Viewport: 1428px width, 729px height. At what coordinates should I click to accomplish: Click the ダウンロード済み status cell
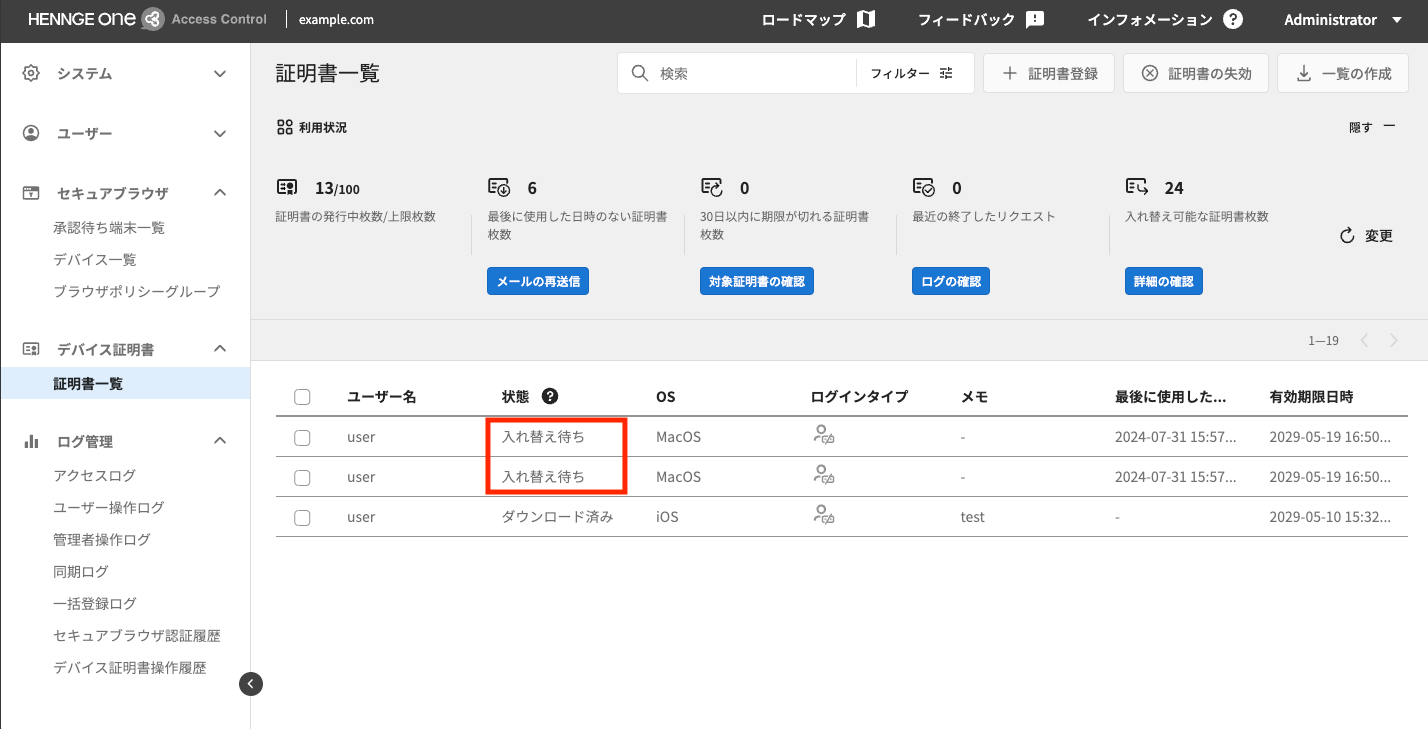point(557,517)
